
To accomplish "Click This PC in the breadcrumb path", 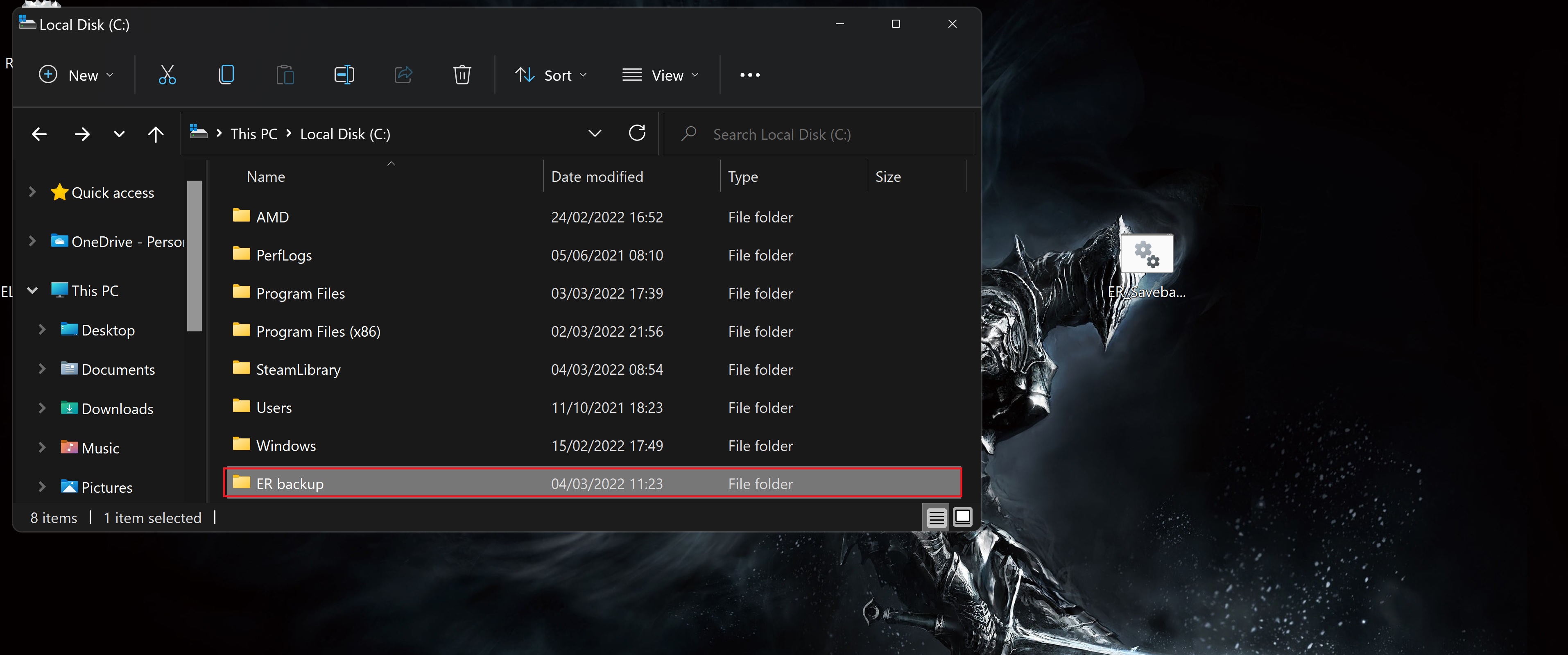I will [253, 134].
